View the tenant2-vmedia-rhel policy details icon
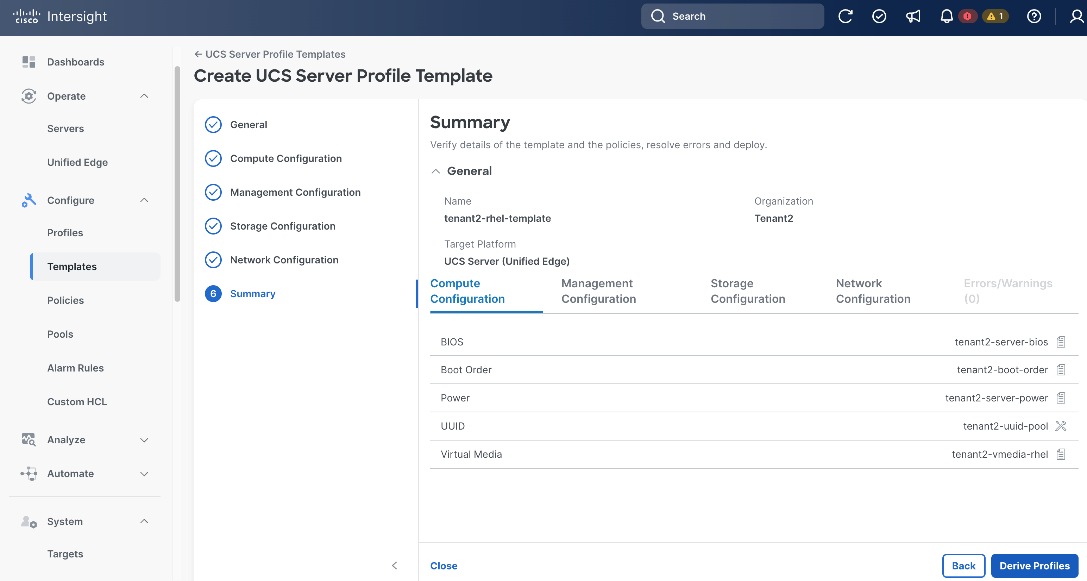 1061,454
